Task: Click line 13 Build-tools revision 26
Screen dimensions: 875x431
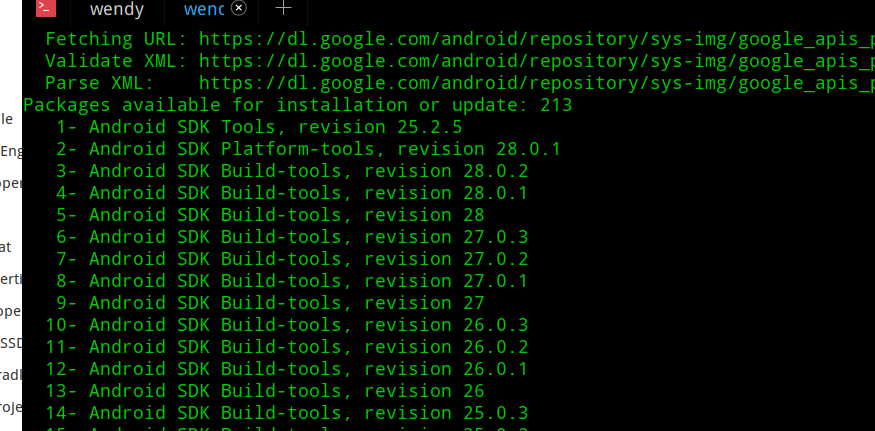Action: [265, 391]
